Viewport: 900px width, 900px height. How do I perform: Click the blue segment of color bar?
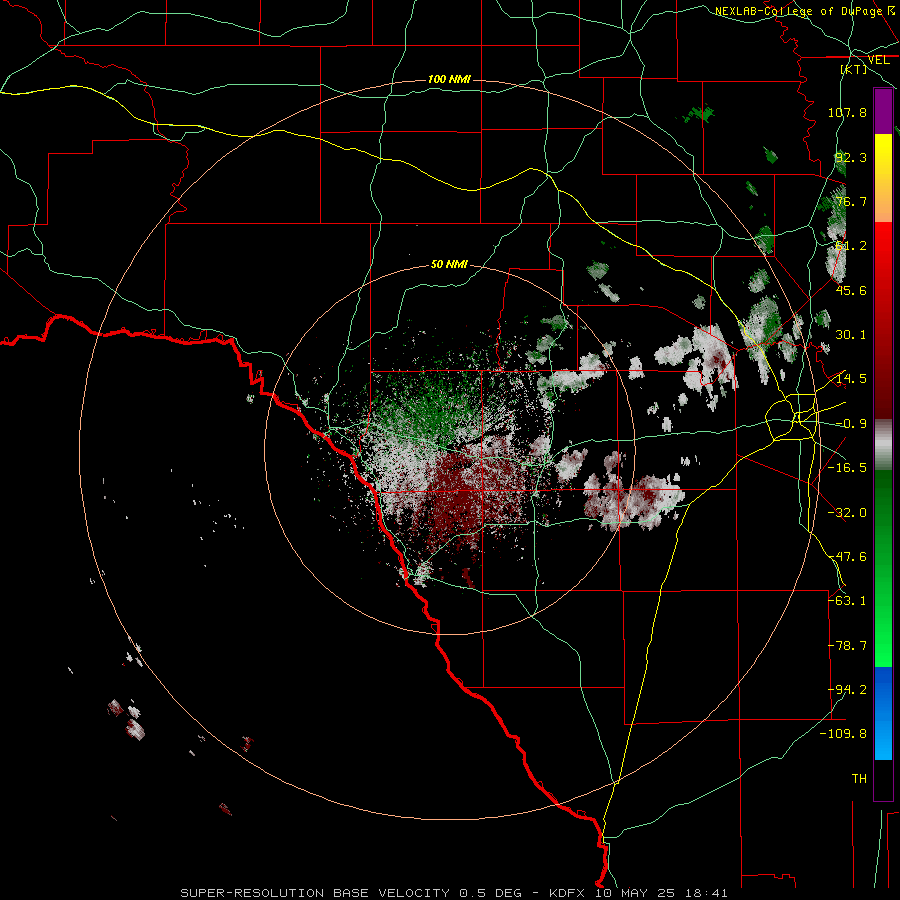[883, 713]
